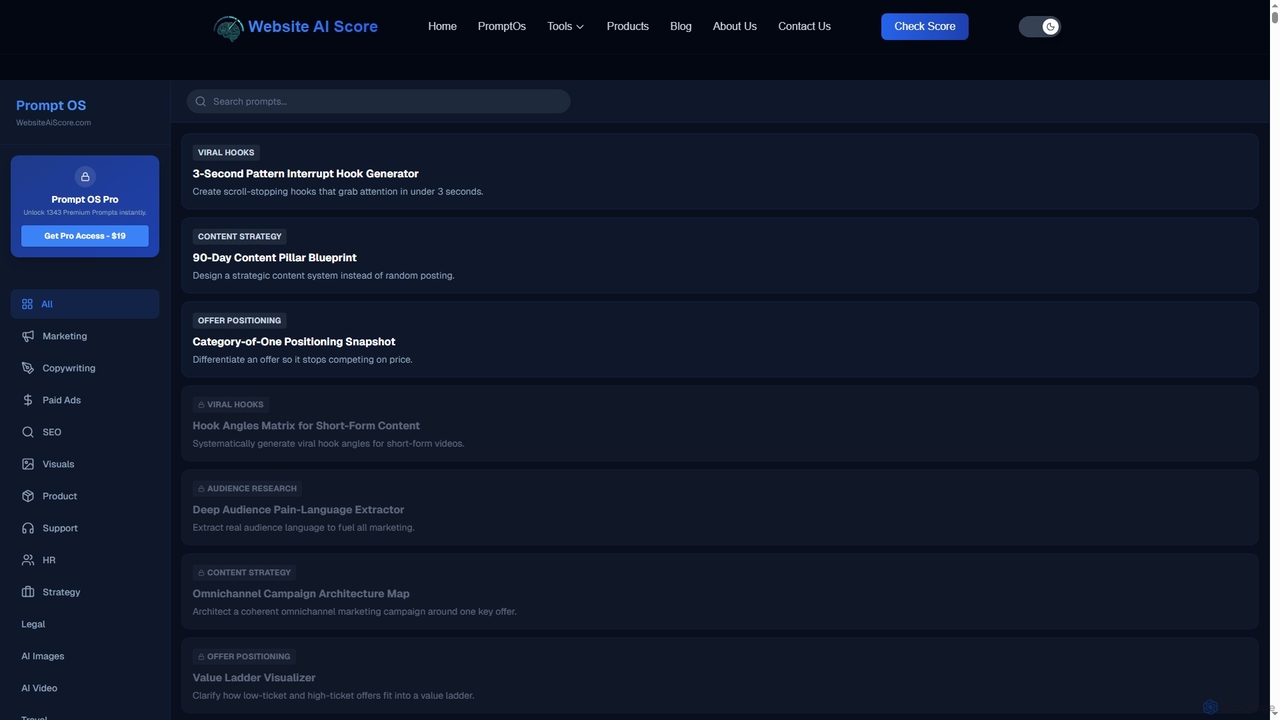Image resolution: width=1280 pixels, height=720 pixels.
Task: Click the pen icon beside Copywriting
Action: 28,368
